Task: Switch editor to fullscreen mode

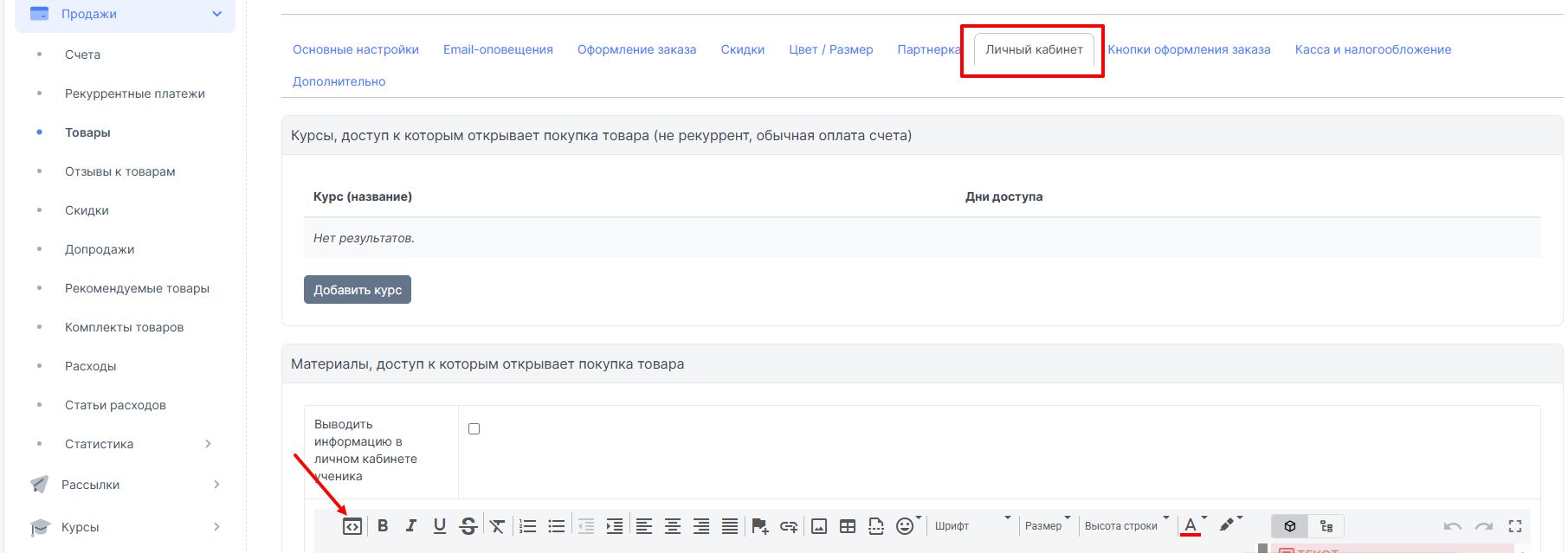Action: click(1515, 525)
